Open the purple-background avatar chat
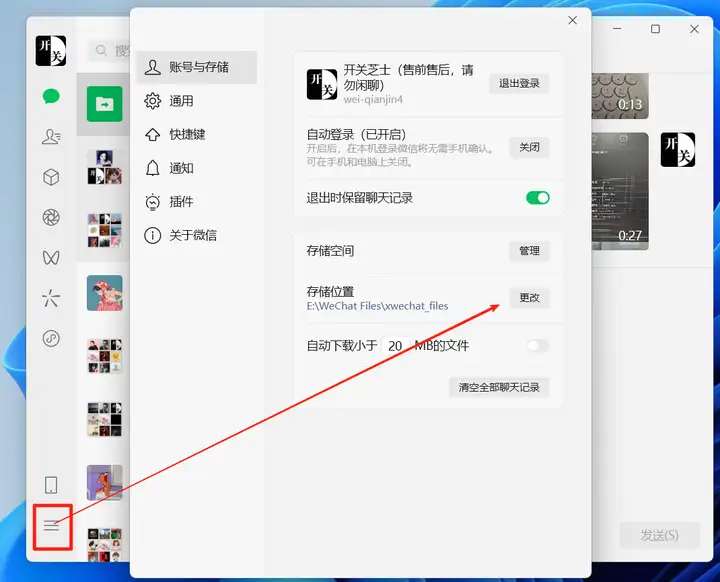The height and width of the screenshot is (582, 720). pyautogui.click(x=105, y=482)
